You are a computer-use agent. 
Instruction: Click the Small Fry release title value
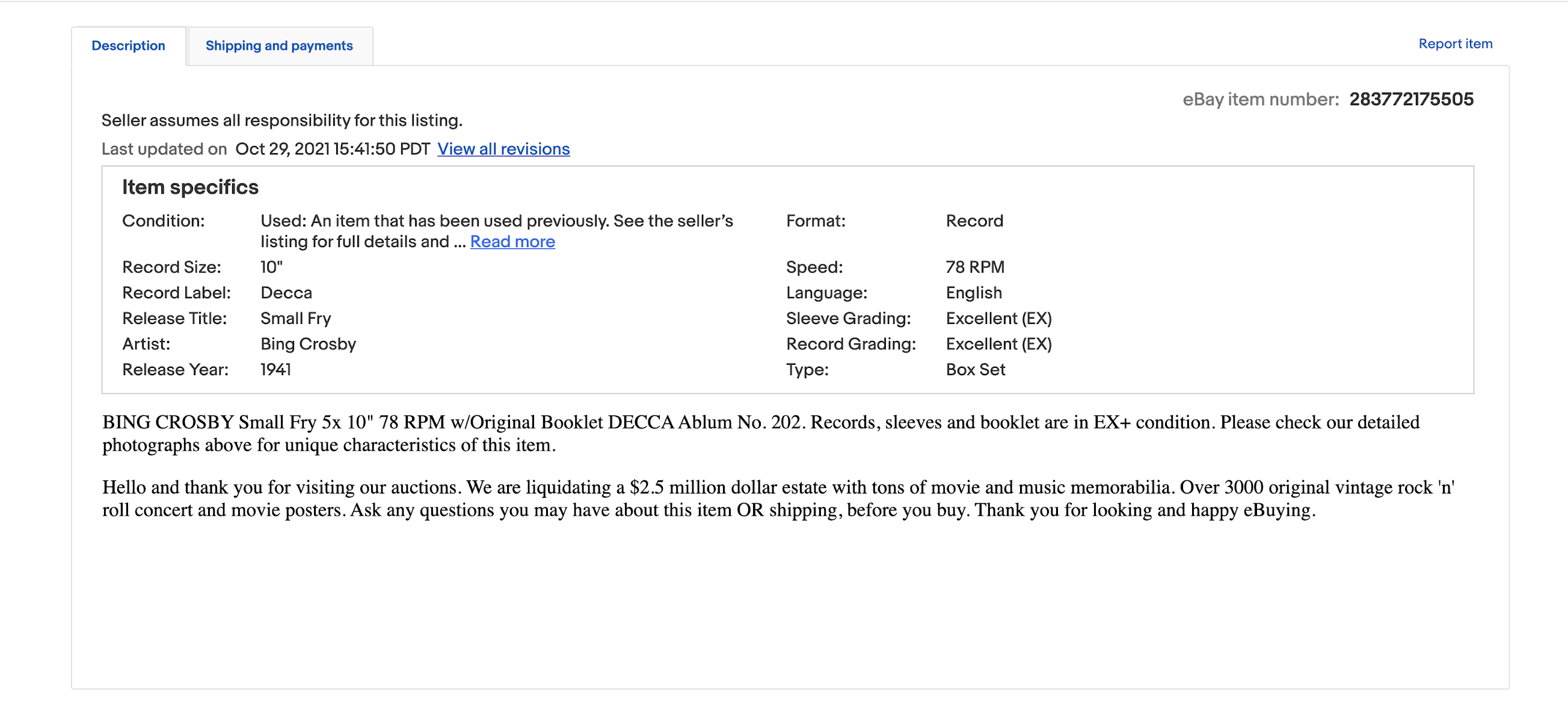tap(295, 318)
